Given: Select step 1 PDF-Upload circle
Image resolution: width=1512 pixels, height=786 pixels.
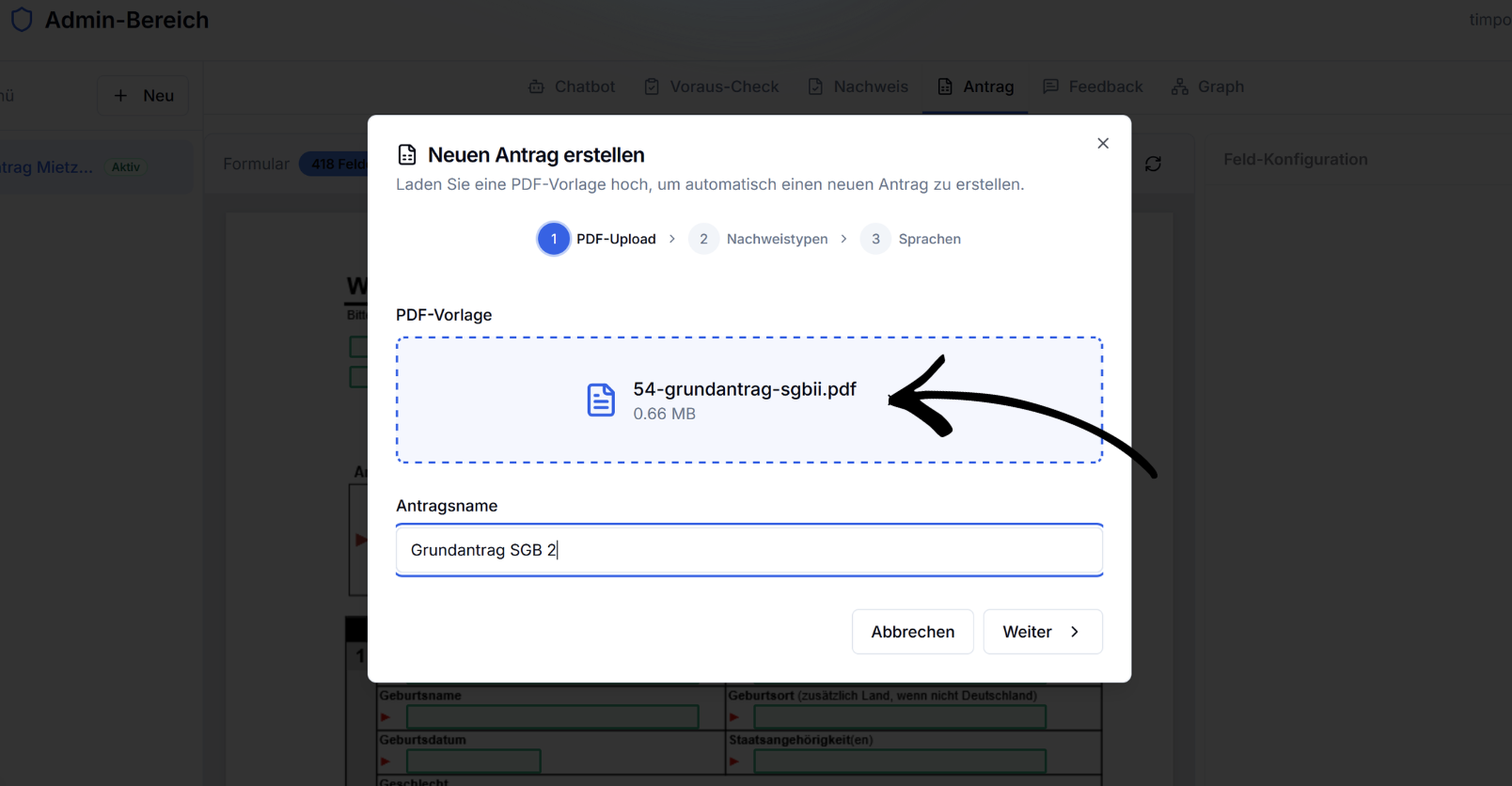Looking at the screenshot, I should 554,239.
